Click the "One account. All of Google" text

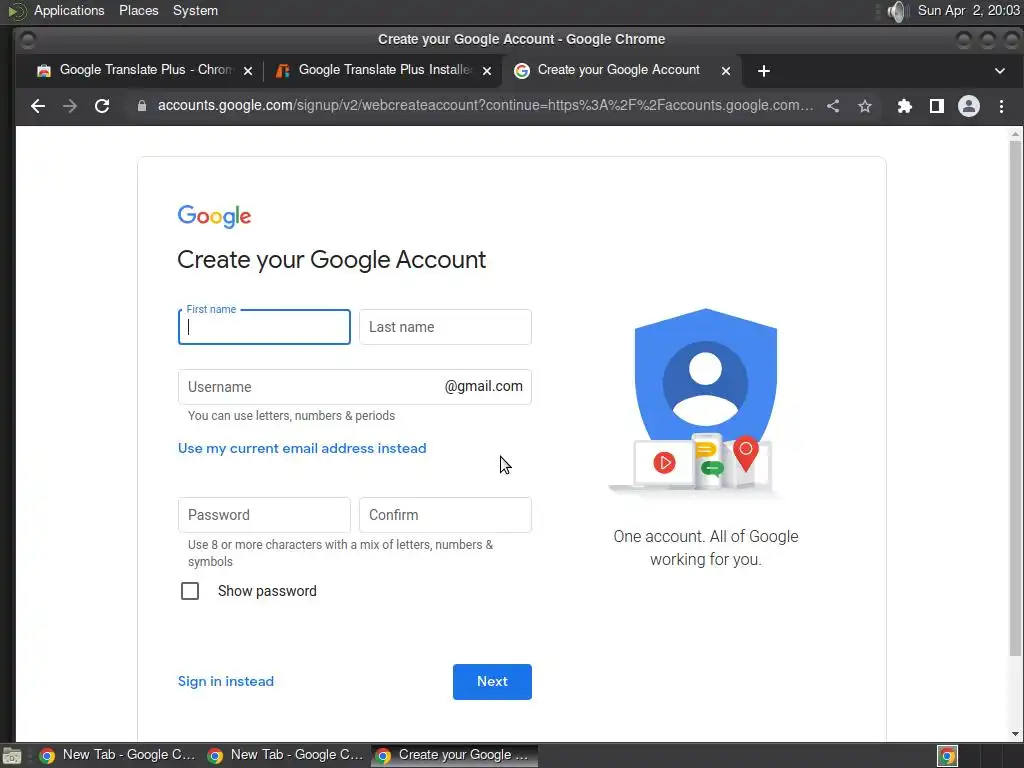coord(705,537)
